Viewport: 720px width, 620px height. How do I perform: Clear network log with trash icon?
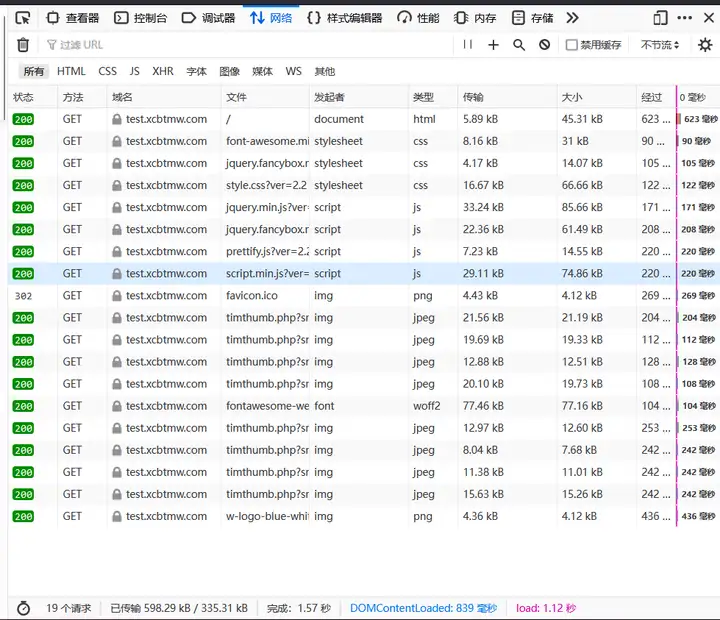pyautogui.click(x=23, y=45)
